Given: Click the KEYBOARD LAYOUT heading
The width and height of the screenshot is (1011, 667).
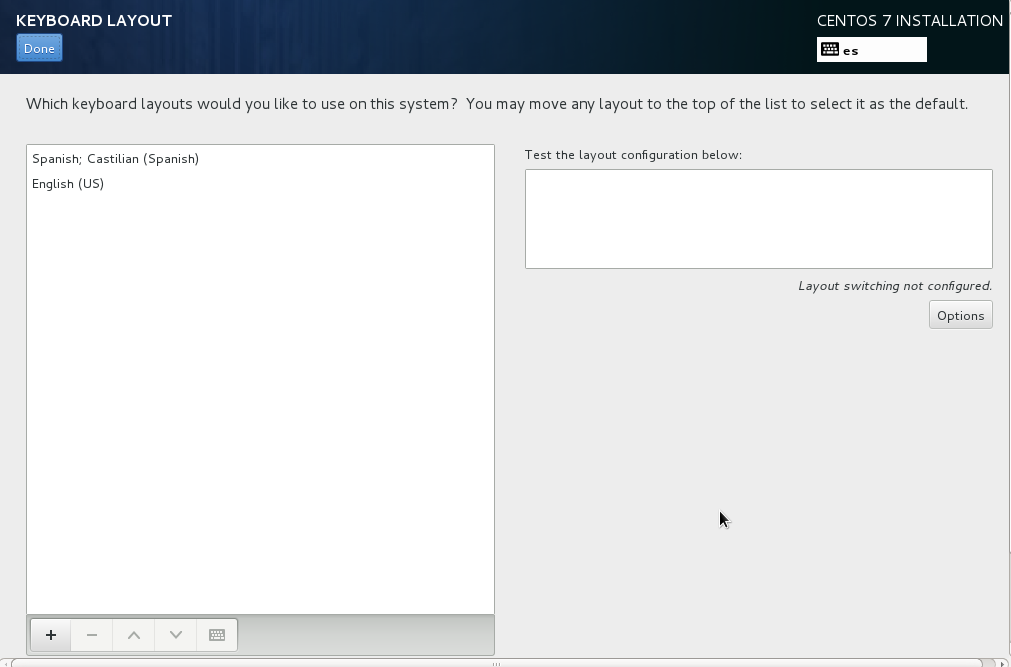Looking at the screenshot, I should pyautogui.click(x=93, y=20).
